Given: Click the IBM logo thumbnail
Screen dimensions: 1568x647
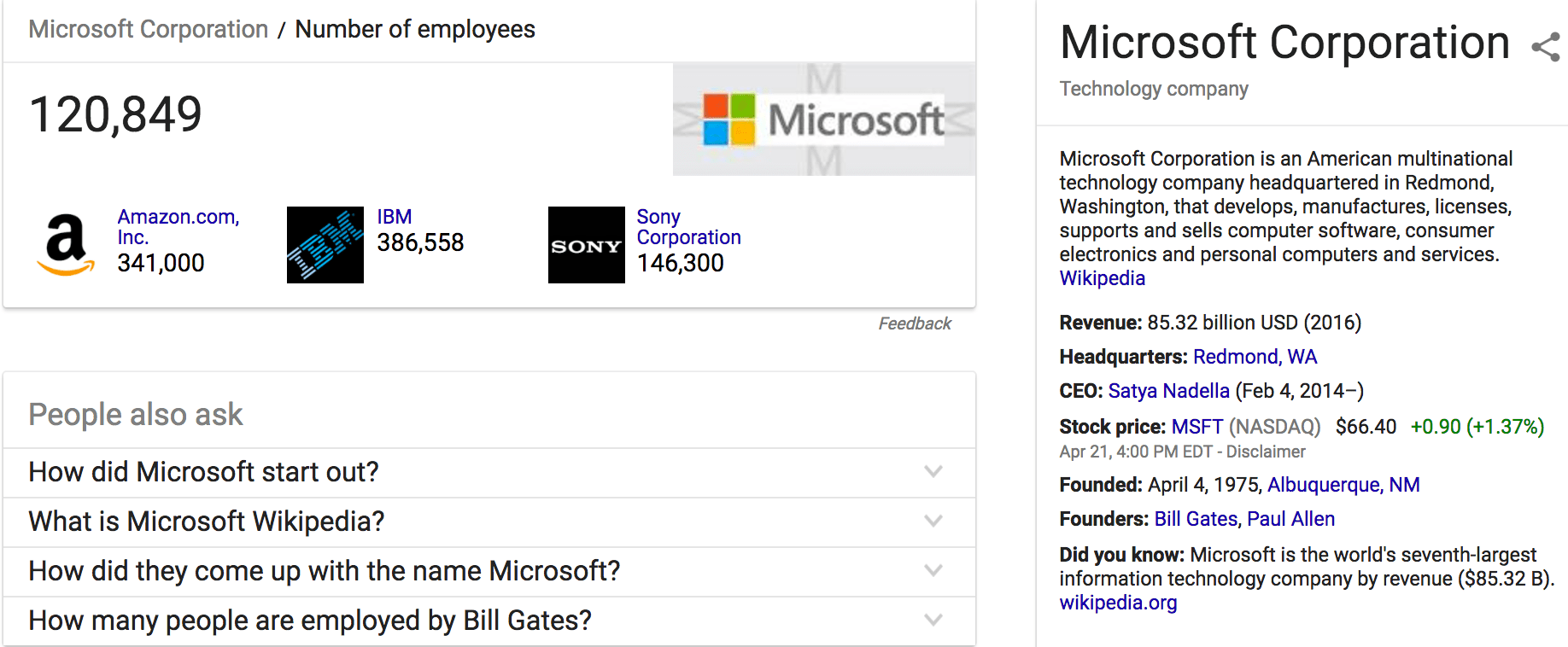Looking at the screenshot, I should tap(325, 245).
